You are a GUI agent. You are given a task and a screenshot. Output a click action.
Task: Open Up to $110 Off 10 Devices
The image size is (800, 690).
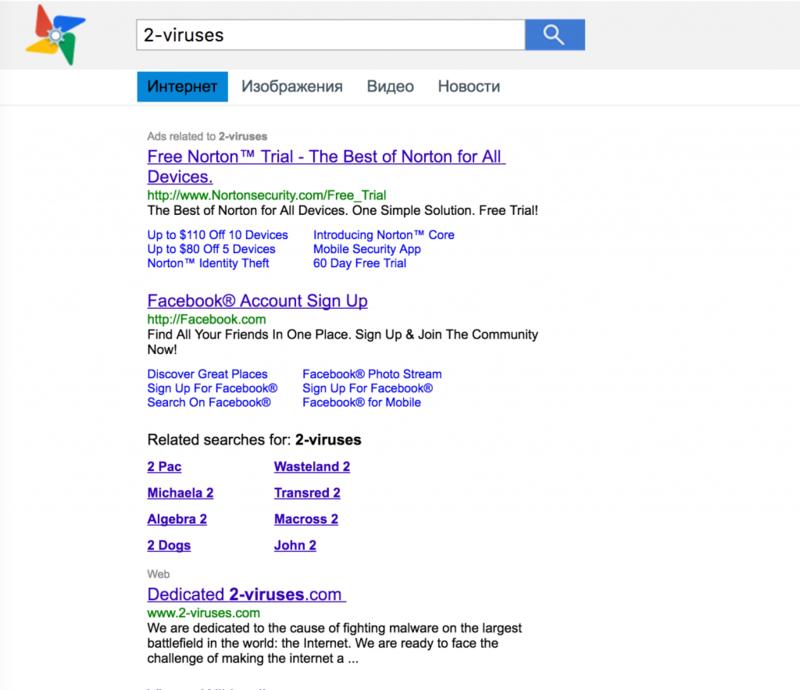[x=217, y=235]
